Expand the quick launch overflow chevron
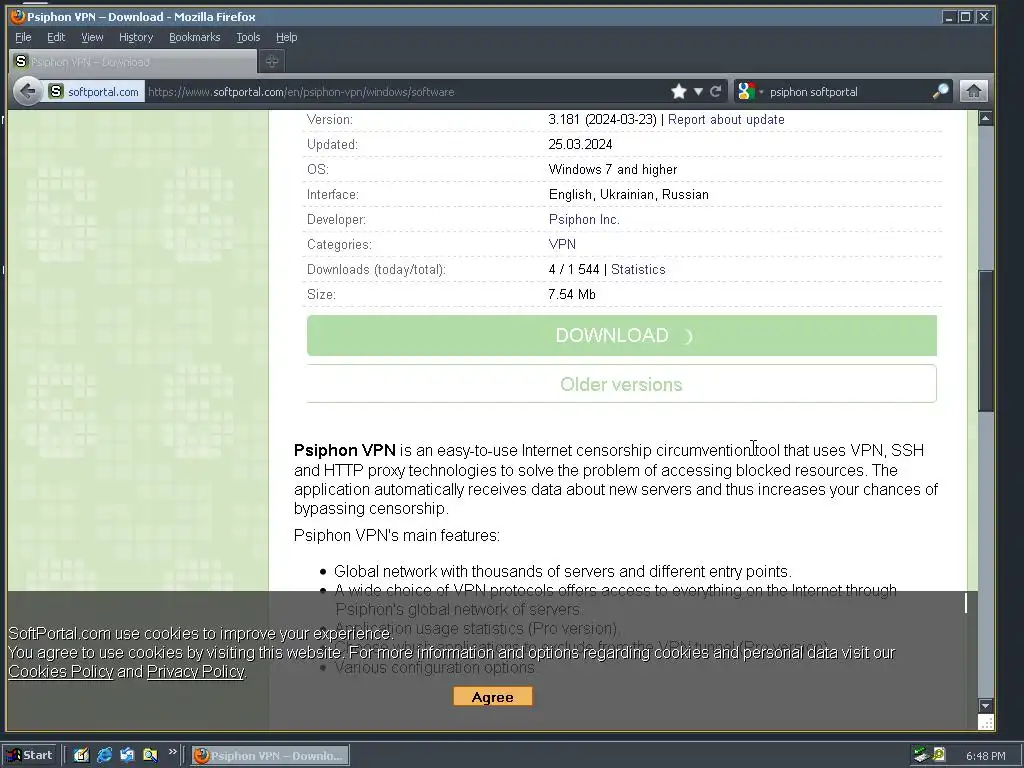 tap(172, 752)
